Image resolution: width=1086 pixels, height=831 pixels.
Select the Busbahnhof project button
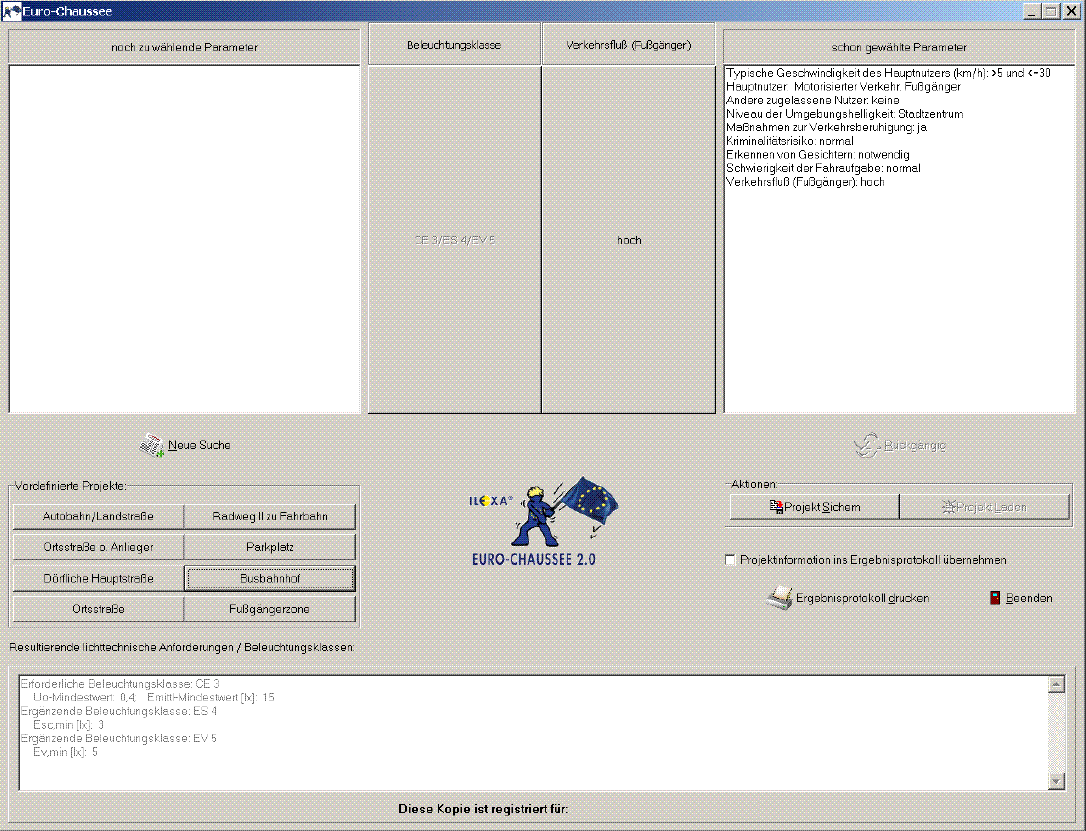pos(270,578)
